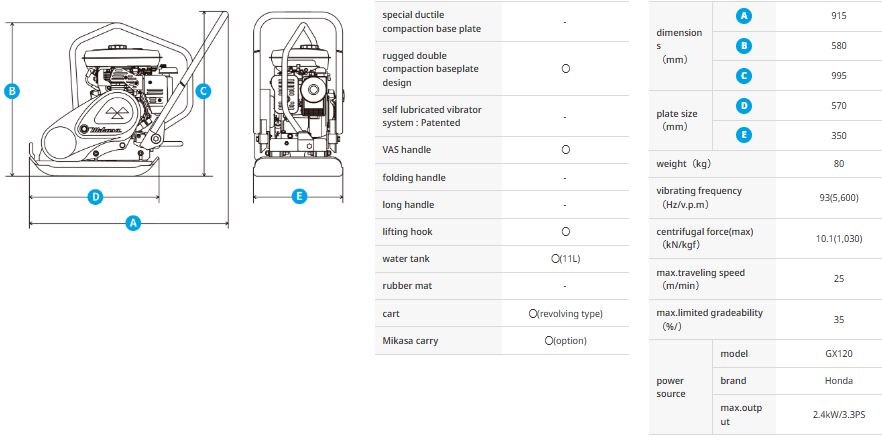Click the blue B badge beside the side-view drawing
This screenshot has height=441, width=882.
coord(12,91)
